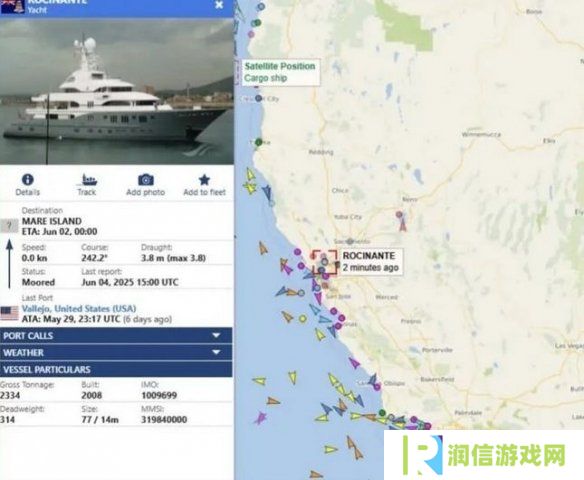Click the Satellite Position Cargo ship tooltip
584x480 pixels.
pos(280,72)
